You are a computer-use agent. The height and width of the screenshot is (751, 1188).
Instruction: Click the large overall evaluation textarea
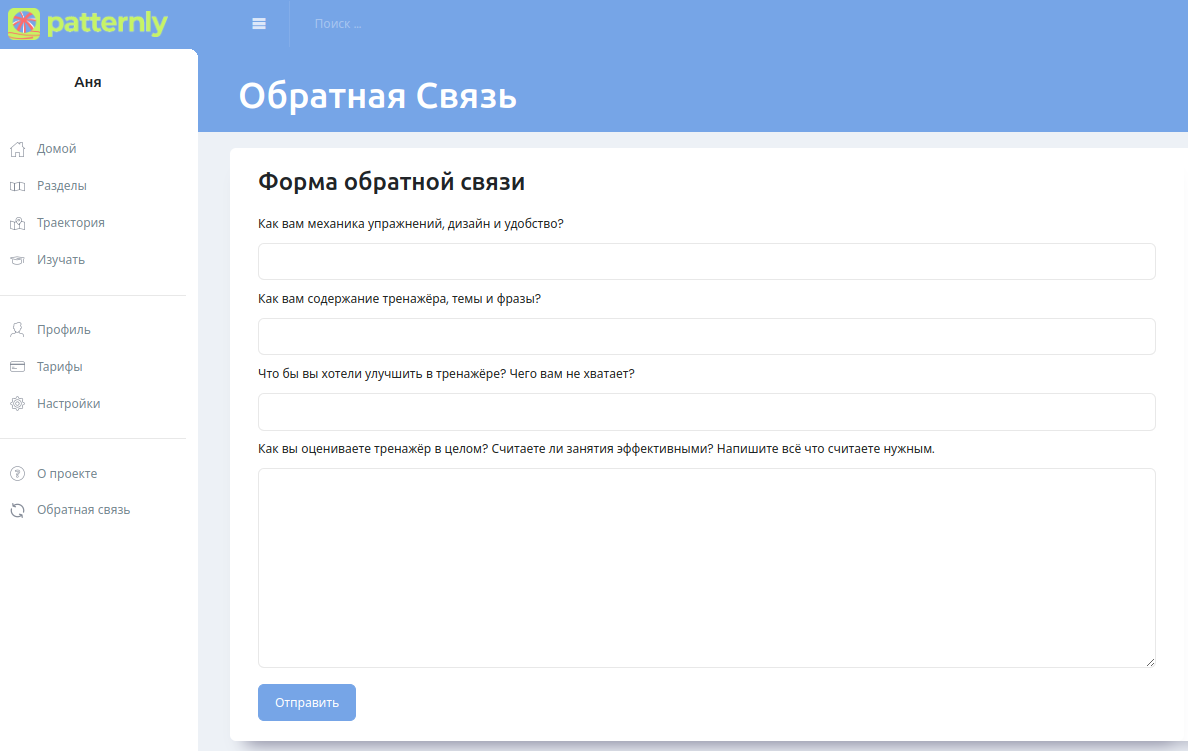click(x=706, y=567)
